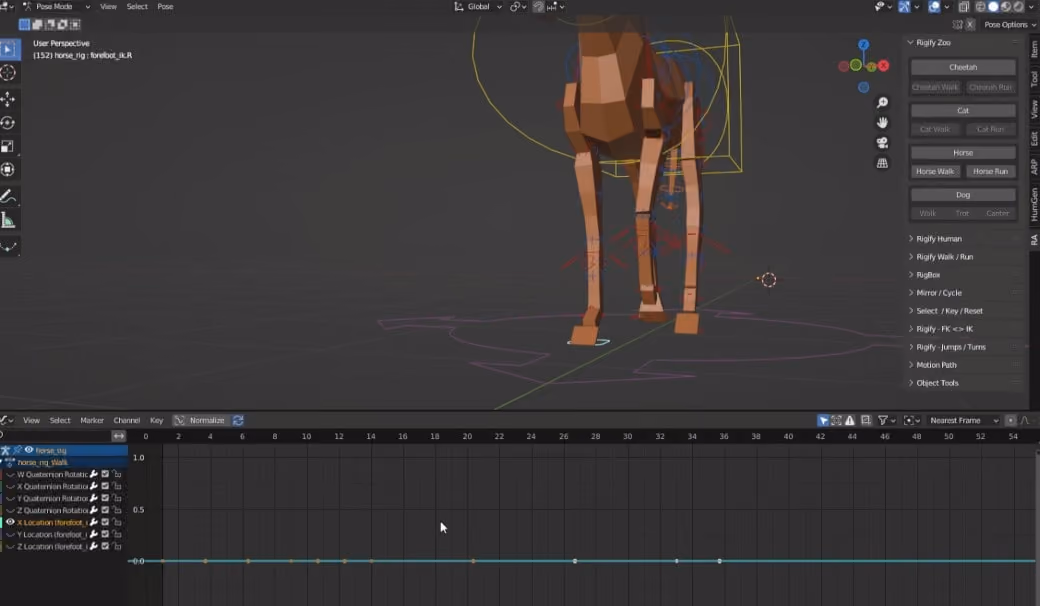Viewport: 1040px width, 606px height.
Task: Click the viewport zoom magnifier icon
Action: point(882,103)
